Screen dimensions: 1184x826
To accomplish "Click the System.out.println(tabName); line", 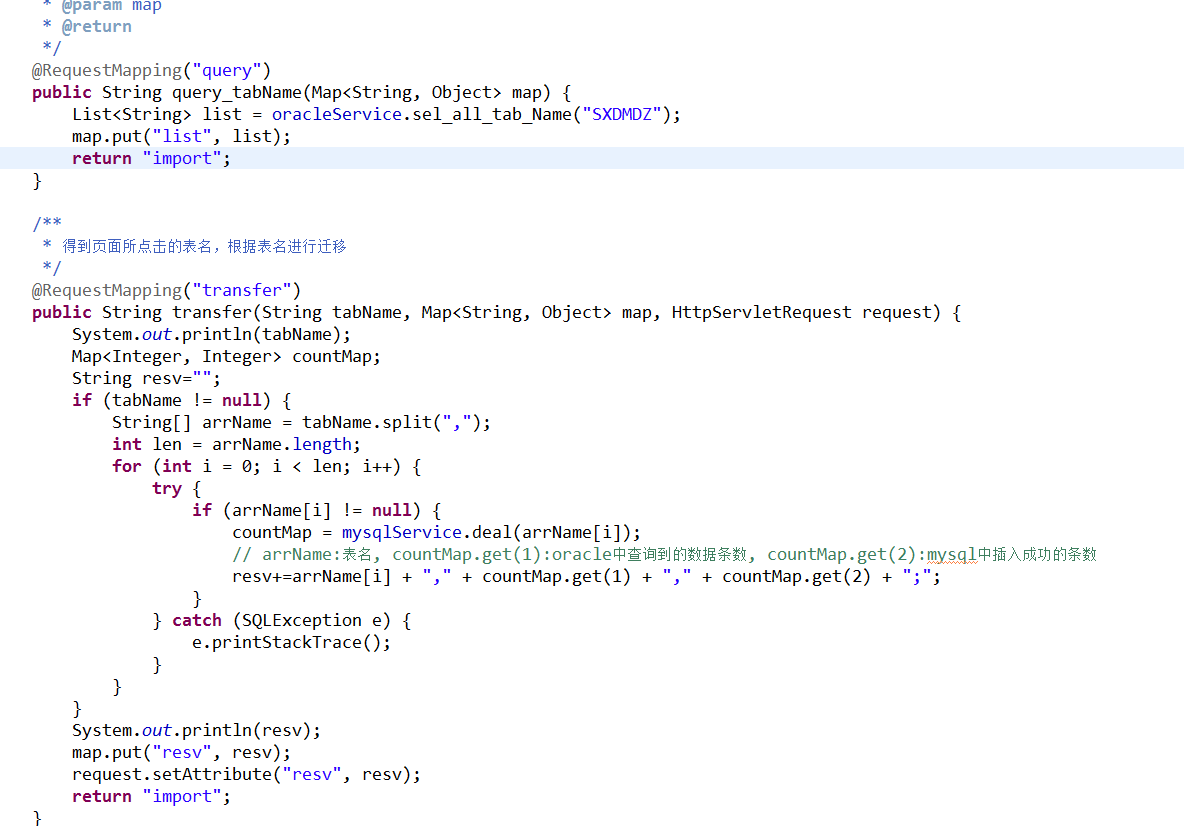I will [x=211, y=334].
